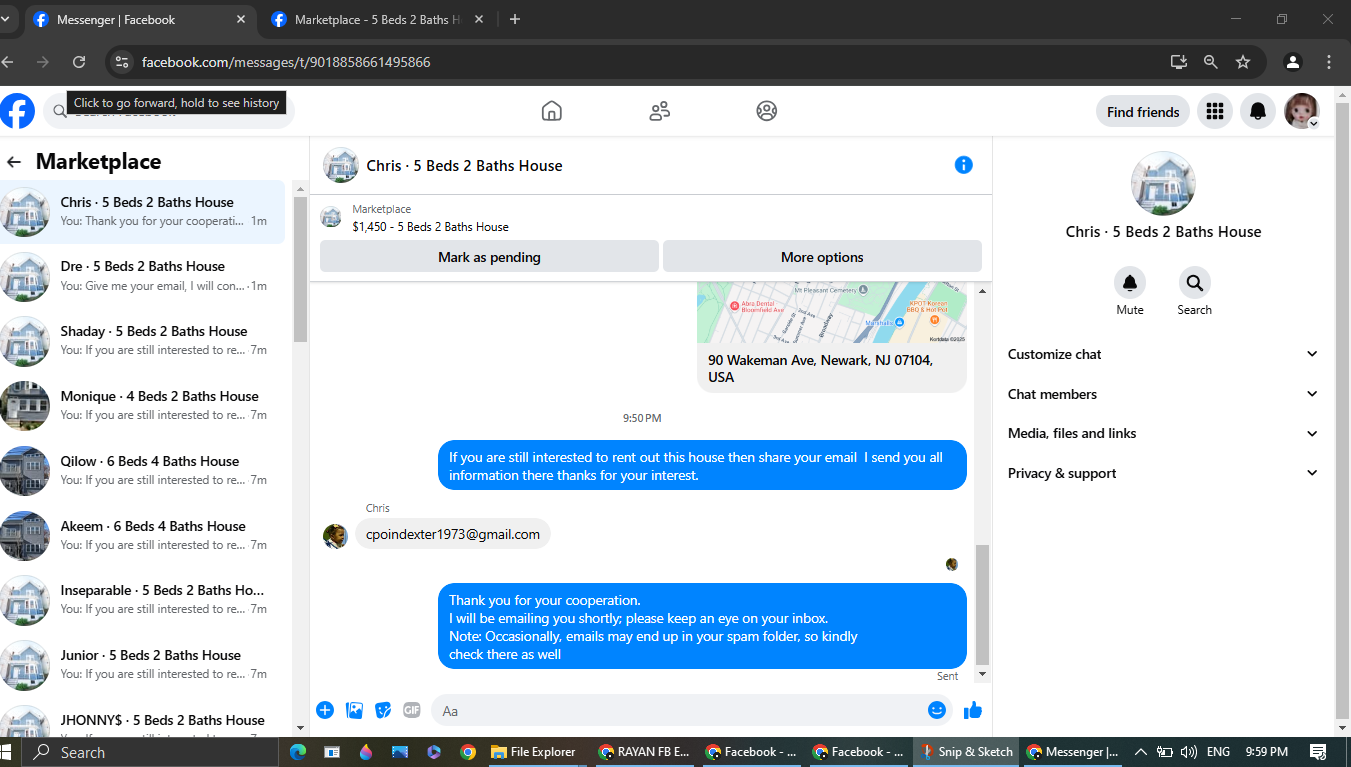Choose a sticker in composer
This screenshot has height=767, width=1351.
coord(383,710)
